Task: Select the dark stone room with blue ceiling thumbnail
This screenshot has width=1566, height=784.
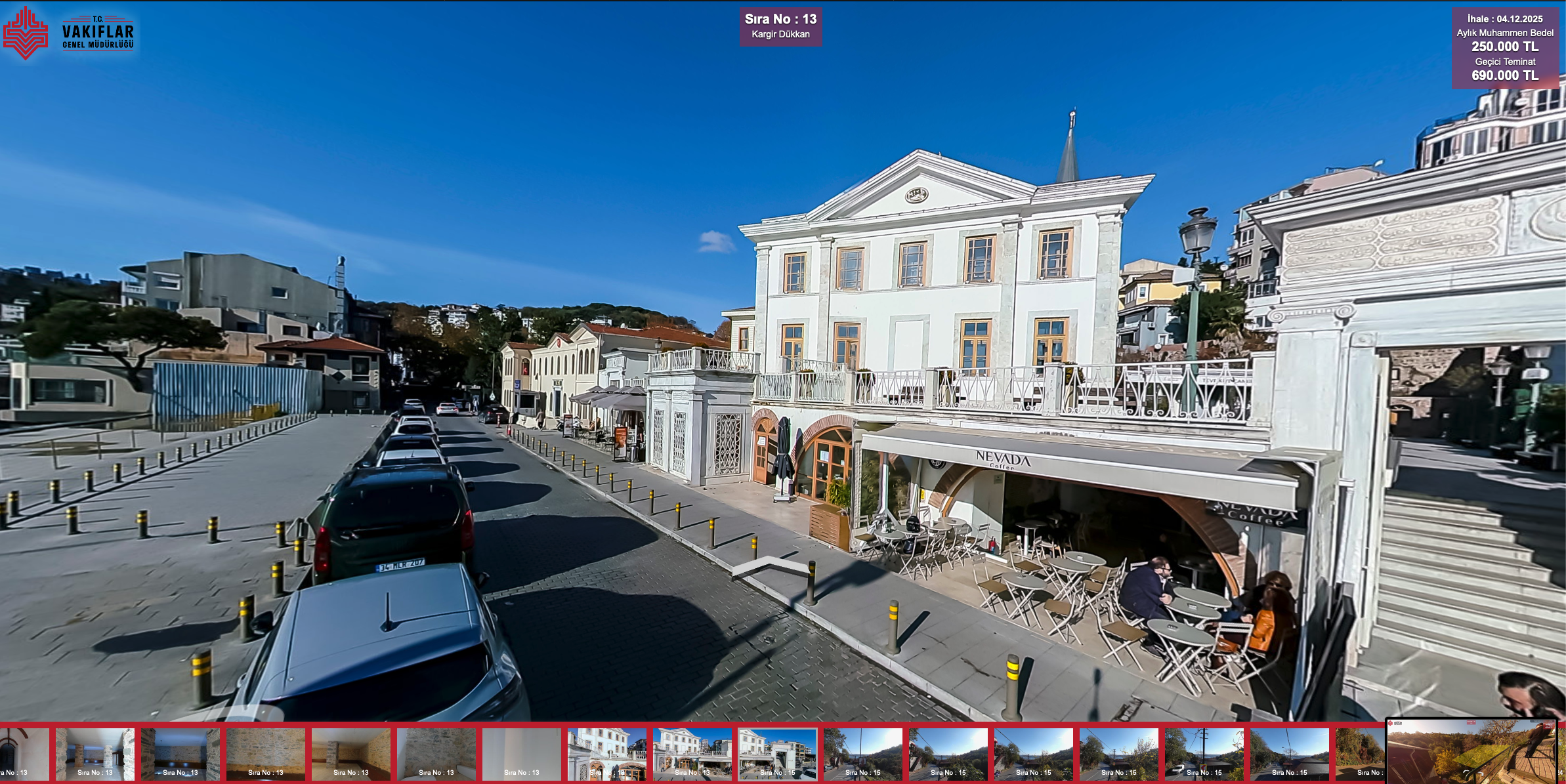Action: pos(180,754)
